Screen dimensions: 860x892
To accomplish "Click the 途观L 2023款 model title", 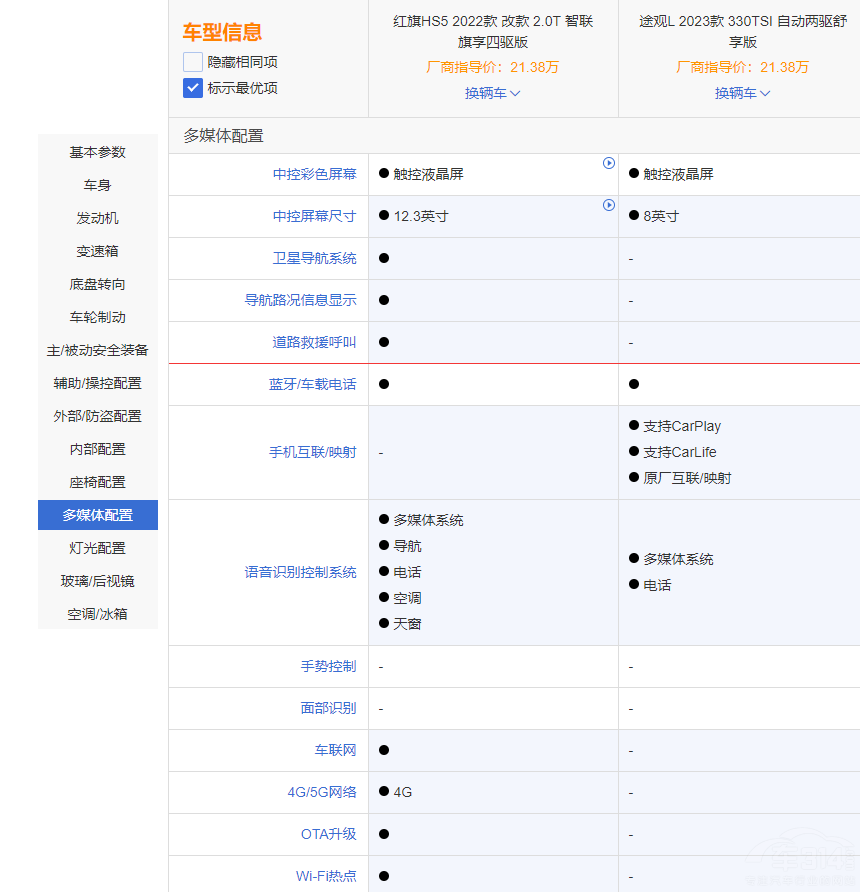I will tap(743, 31).
